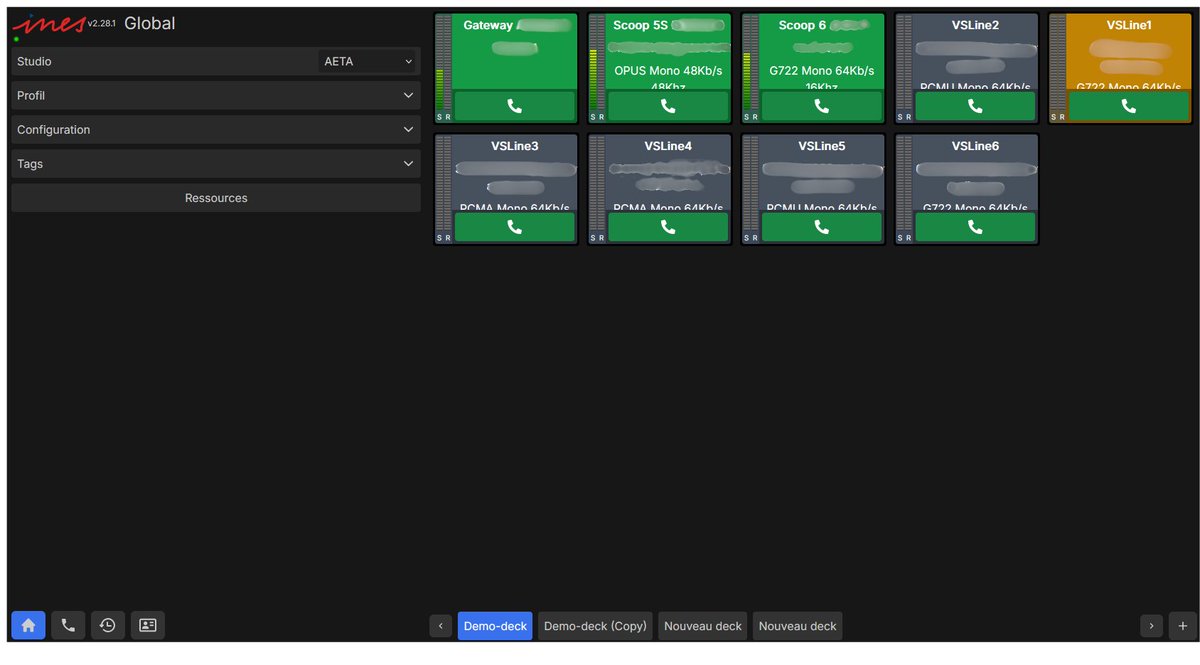Open the phone calls view in bottom bar

68,626
